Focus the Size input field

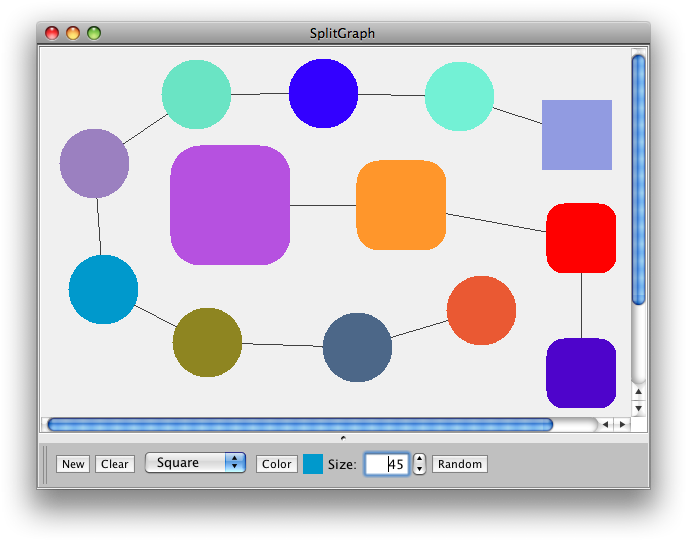click(387, 464)
